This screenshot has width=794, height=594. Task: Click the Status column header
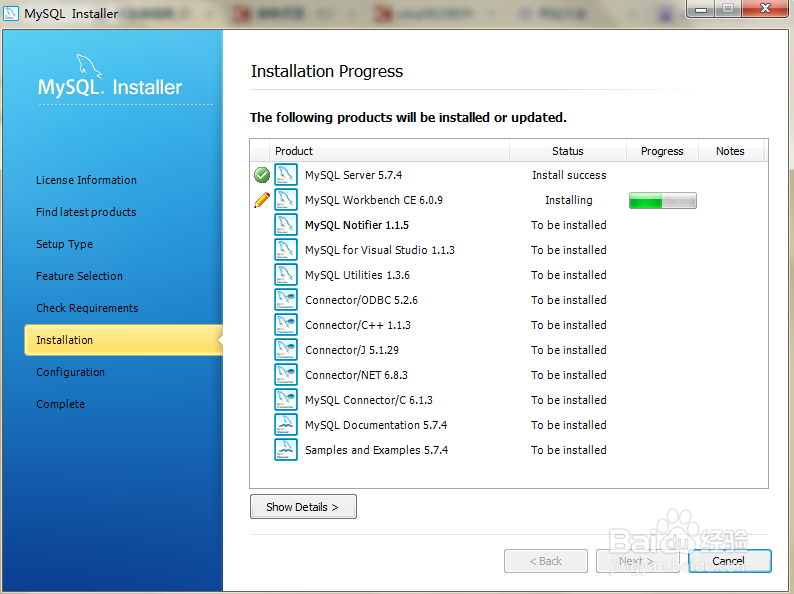568,151
